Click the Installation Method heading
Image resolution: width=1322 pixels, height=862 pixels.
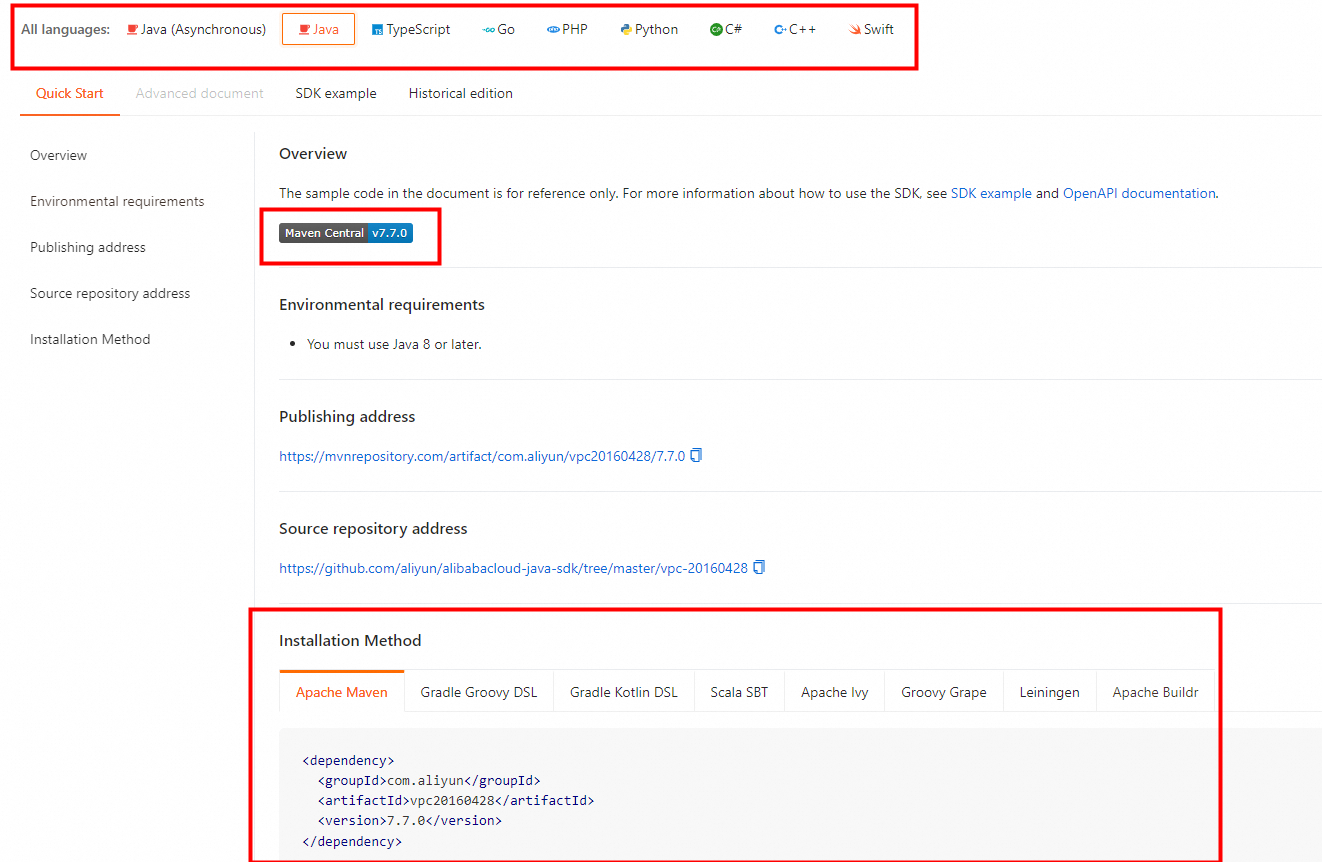click(350, 640)
